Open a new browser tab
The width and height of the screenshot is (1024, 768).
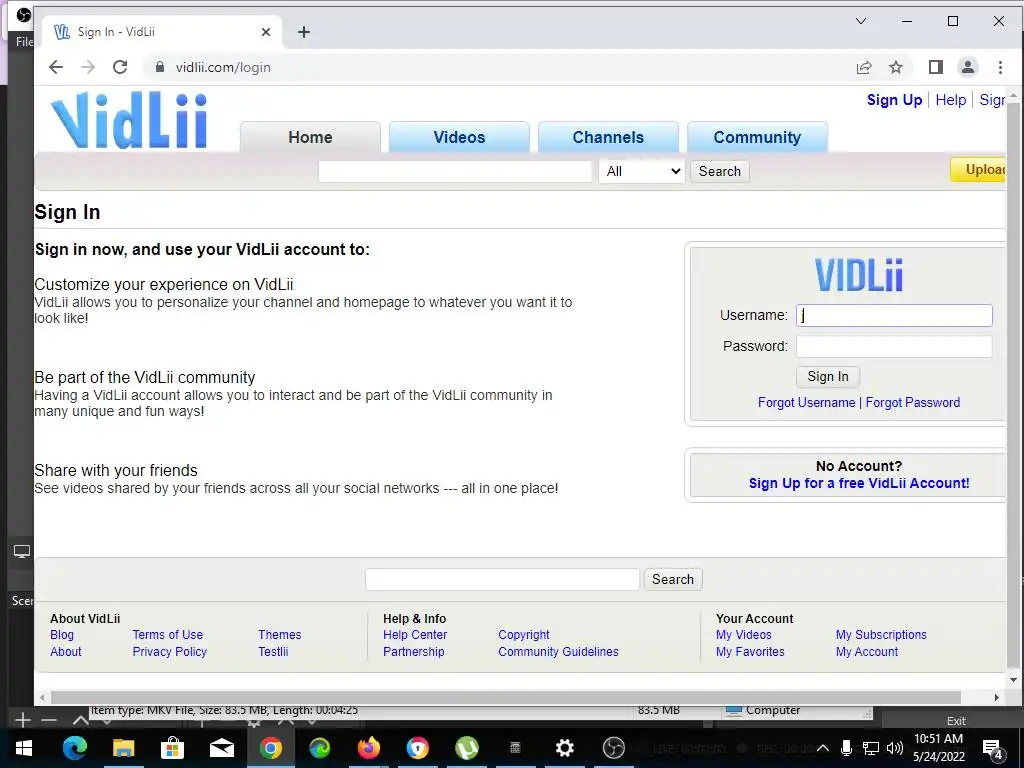(304, 32)
